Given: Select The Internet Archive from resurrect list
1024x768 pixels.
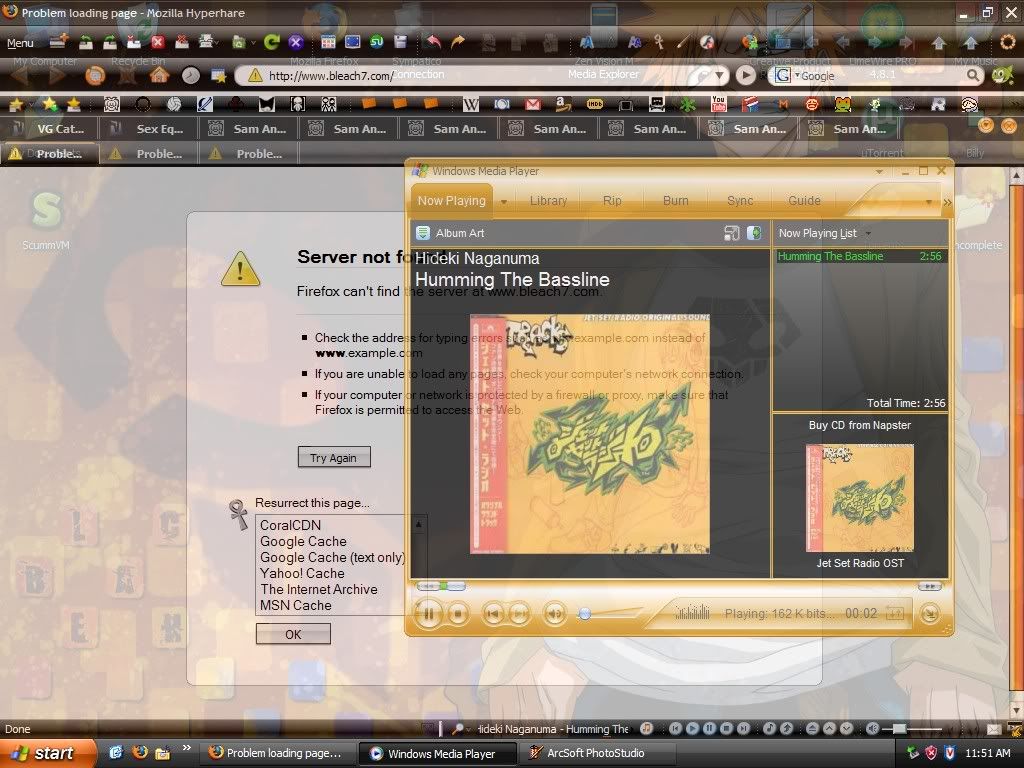Looking at the screenshot, I should (319, 589).
